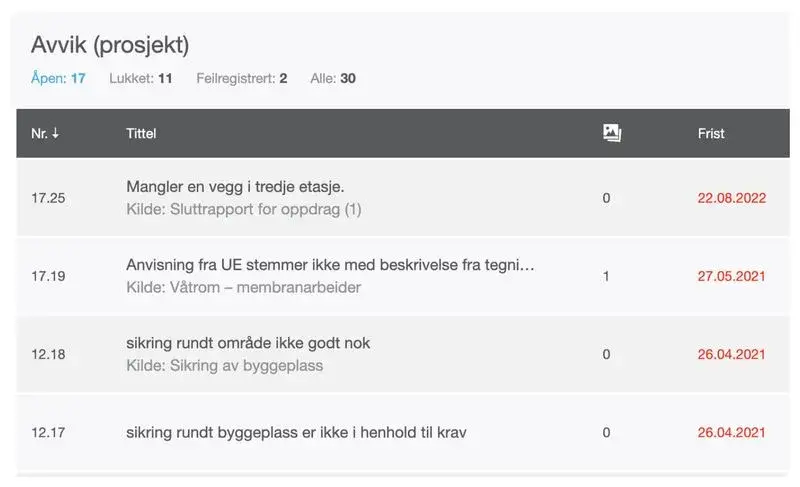Click deadline date 27.05.2021
The width and height of the screenshot is (800, 487).
[x=732, y=276]
